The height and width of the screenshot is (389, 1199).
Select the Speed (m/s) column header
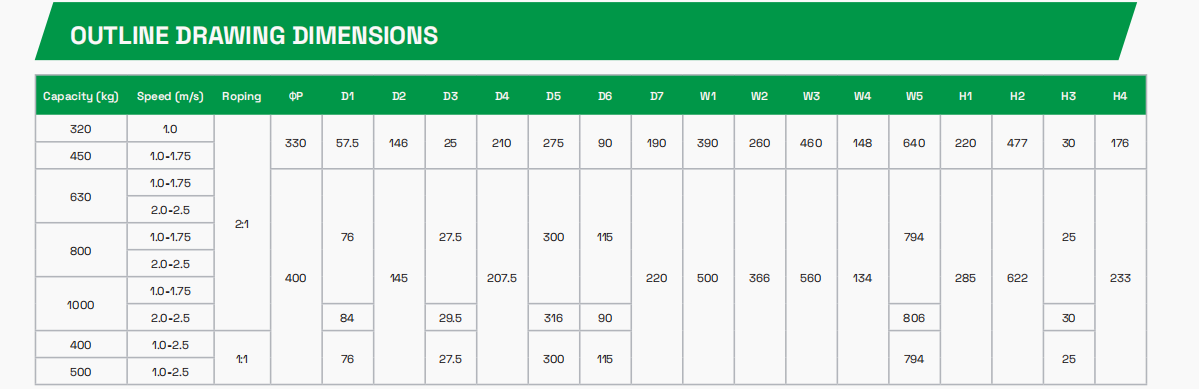[x=171, y=96]
